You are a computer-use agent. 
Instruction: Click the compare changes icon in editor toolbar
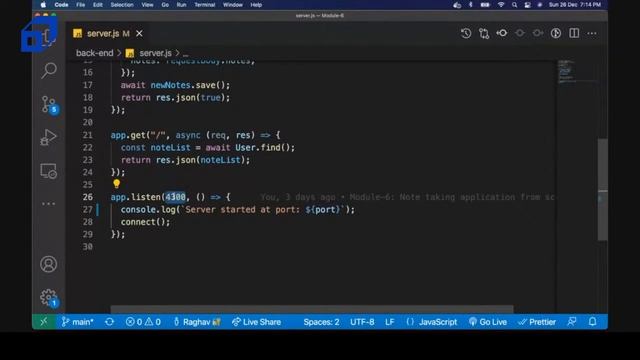[x=484, y=33]
